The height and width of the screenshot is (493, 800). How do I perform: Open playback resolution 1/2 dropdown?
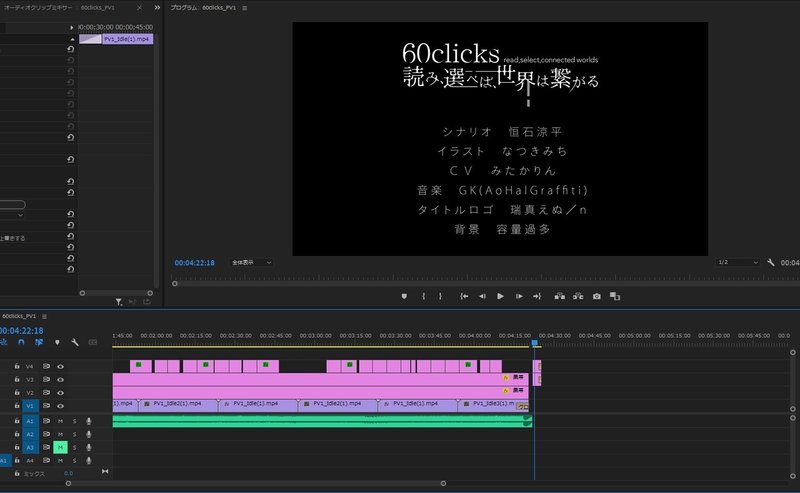point(738,262)
